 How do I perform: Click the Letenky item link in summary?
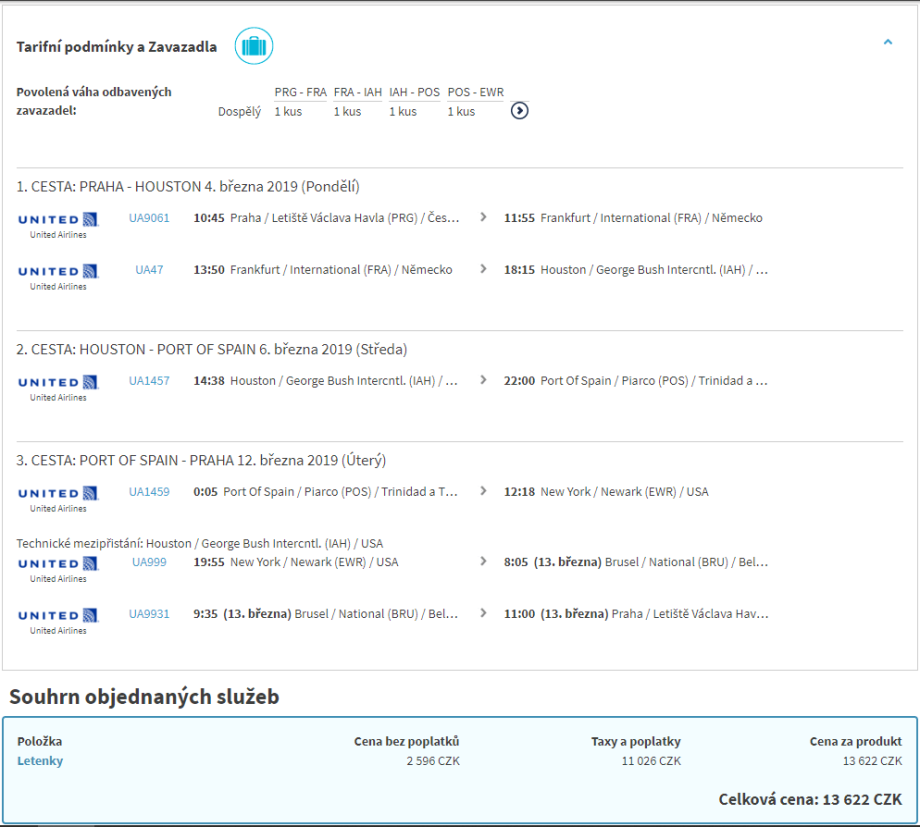[40, 761]
